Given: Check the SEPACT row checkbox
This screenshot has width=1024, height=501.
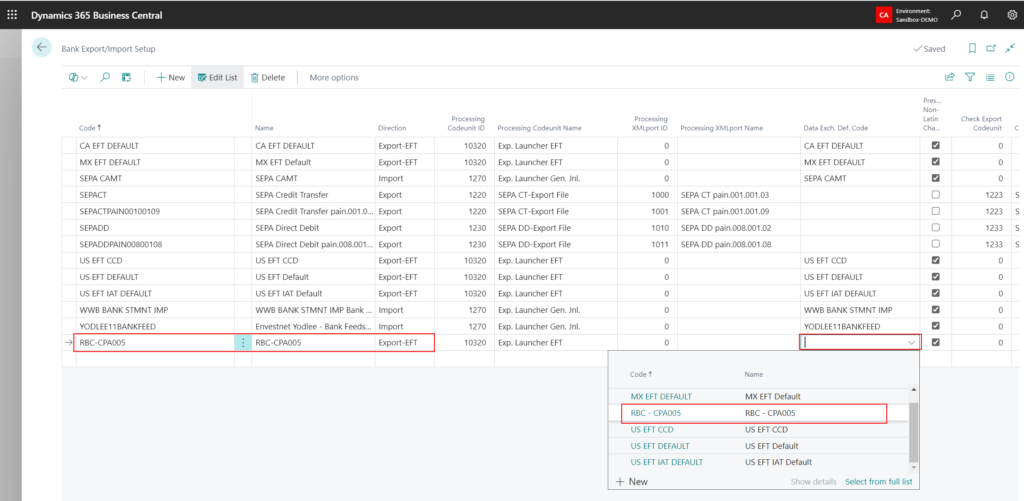Looking at the screenshot, I should [935, 195].
